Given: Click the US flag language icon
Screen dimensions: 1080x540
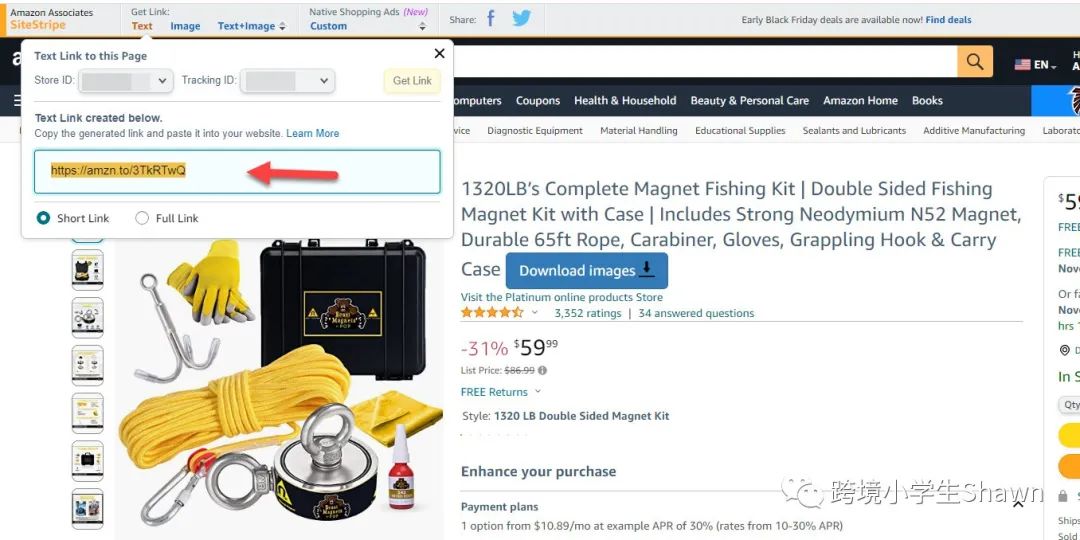Looking at the screenshot, I should click(x=1022, y=64).
